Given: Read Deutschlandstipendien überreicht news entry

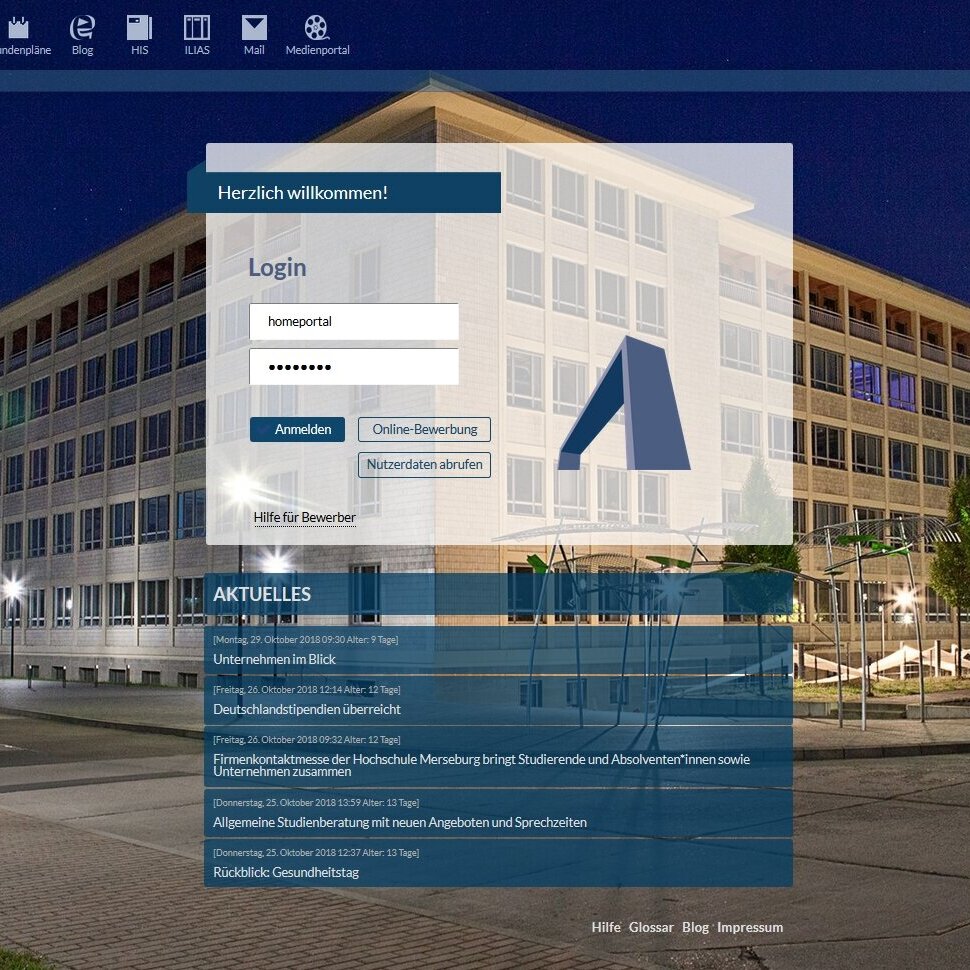Looking at the screenshot, I should [x=307, y=709].
